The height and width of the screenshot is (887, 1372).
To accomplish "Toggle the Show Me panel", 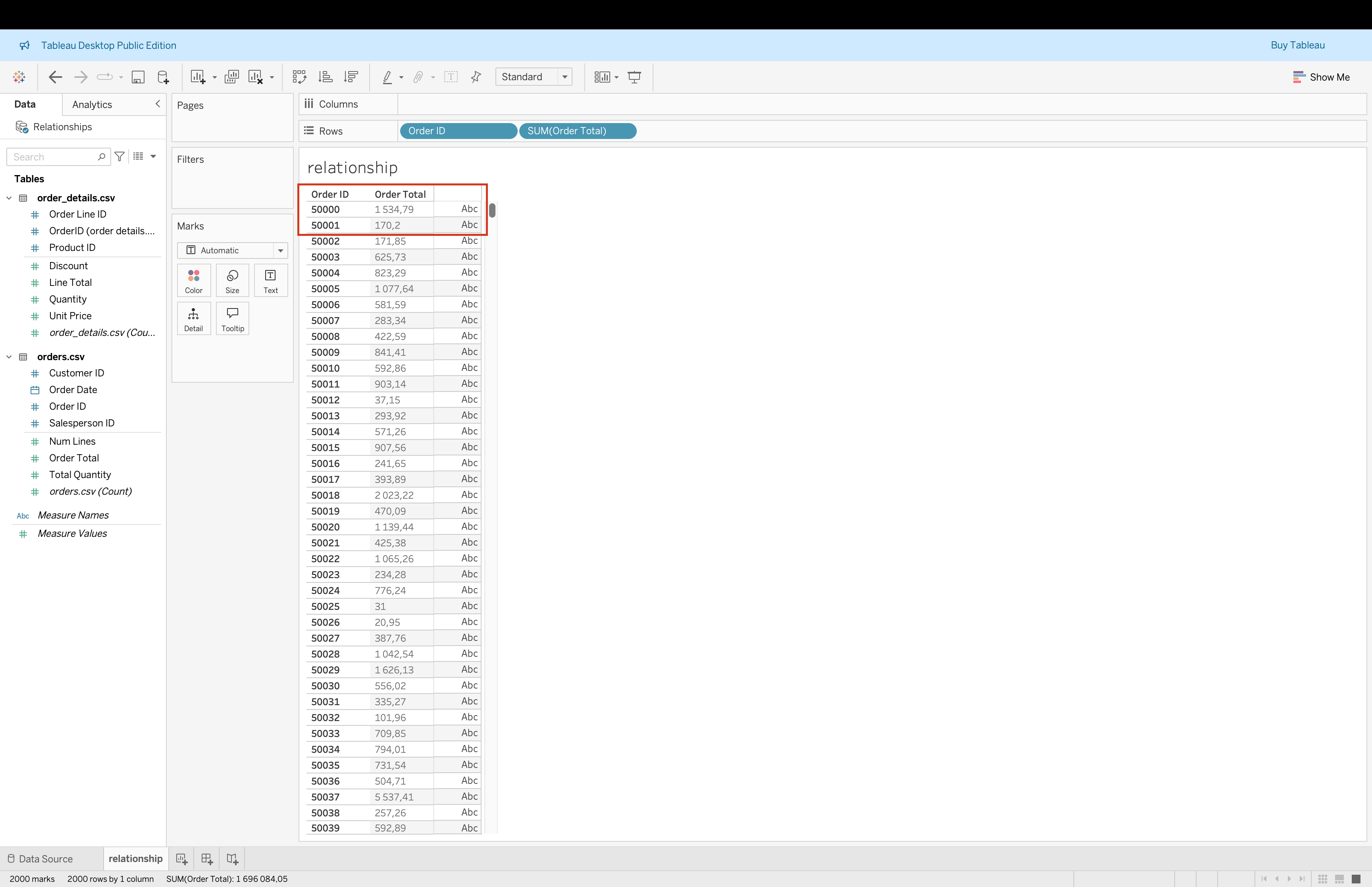I will click(x=1321, y=77).
